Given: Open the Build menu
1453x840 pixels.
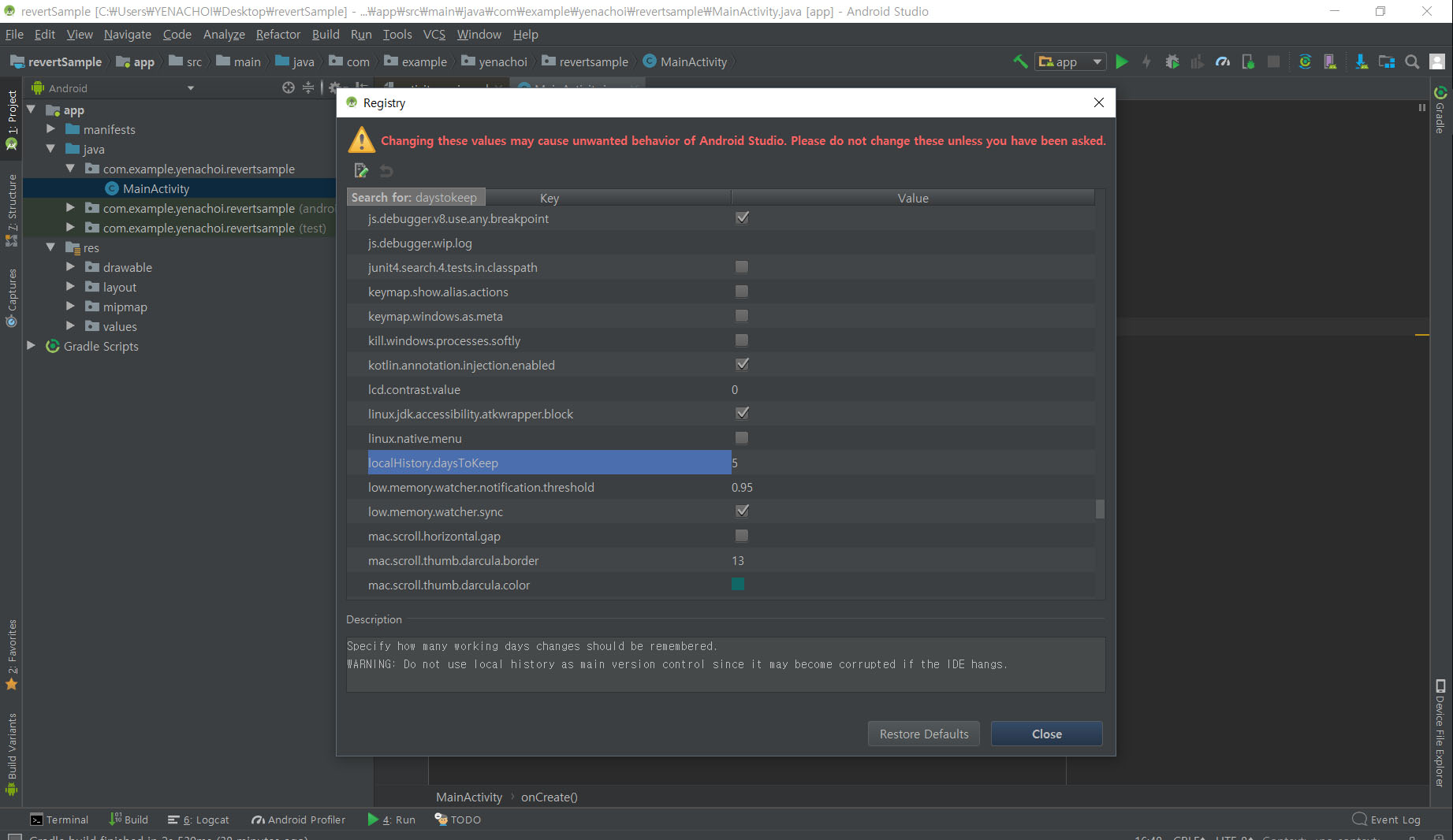Looking at the screenshot, I should 326,35.
